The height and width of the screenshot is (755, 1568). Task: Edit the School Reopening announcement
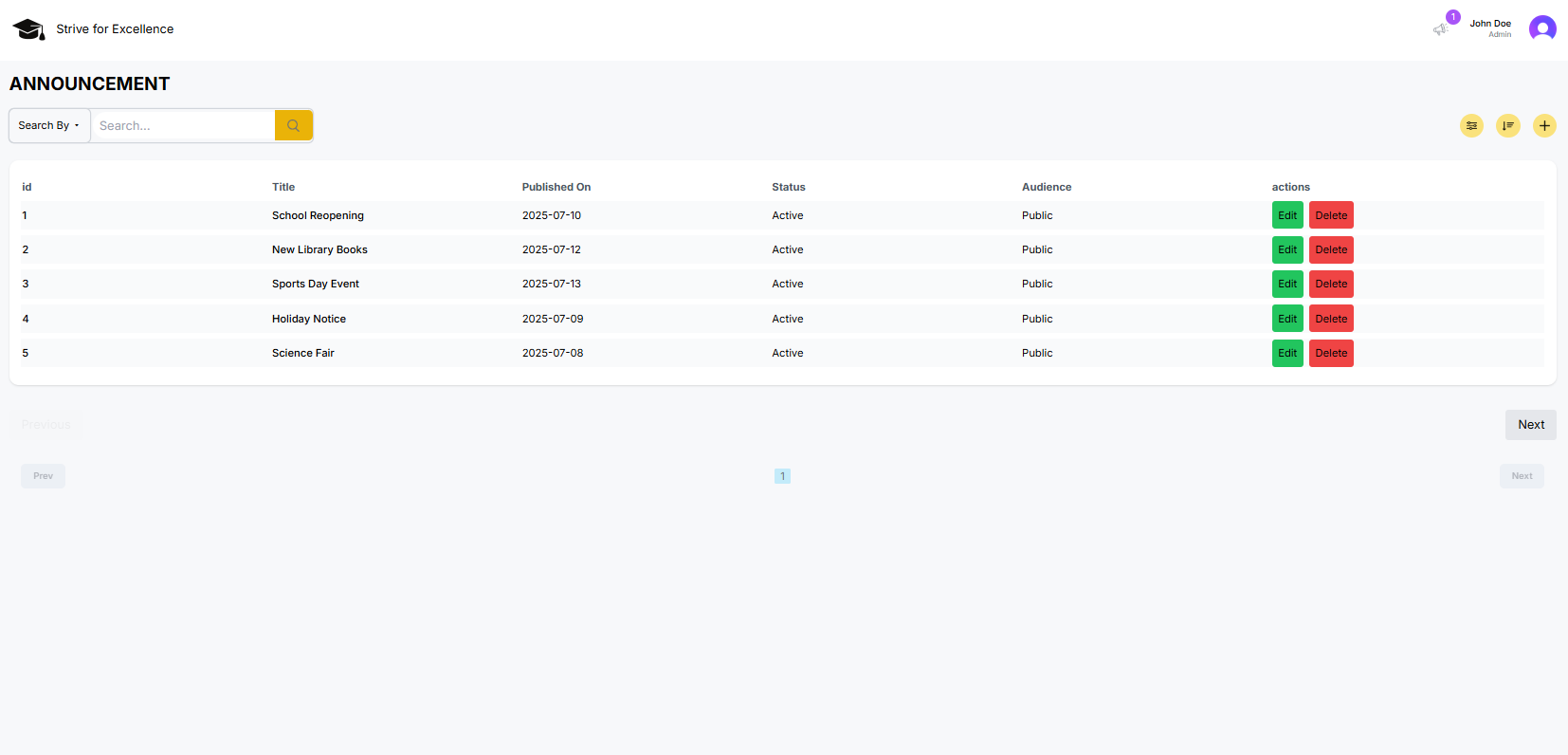(x=1286, y=215)
